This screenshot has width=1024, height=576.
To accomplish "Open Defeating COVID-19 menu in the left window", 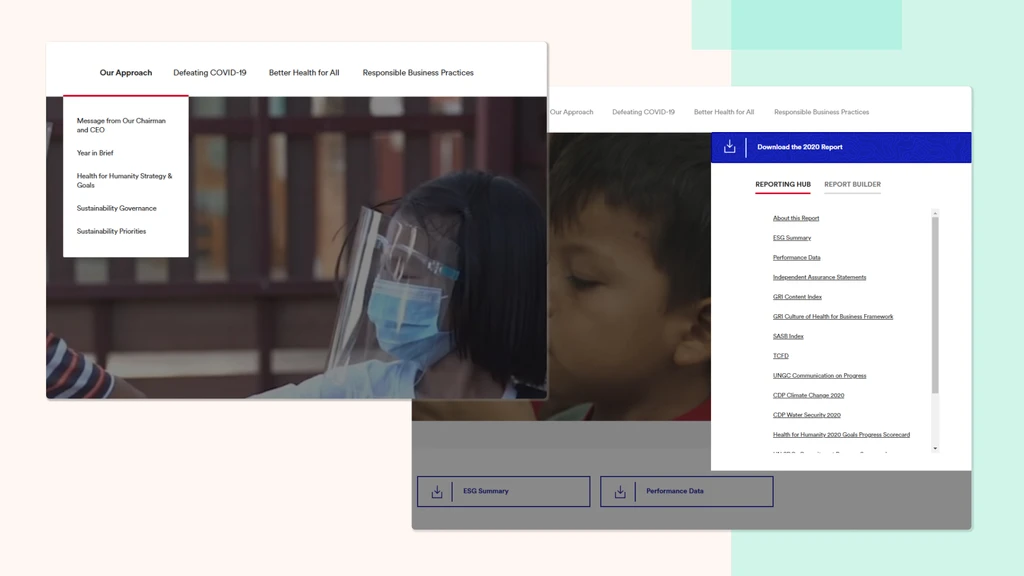I will (x=209, y=73).
